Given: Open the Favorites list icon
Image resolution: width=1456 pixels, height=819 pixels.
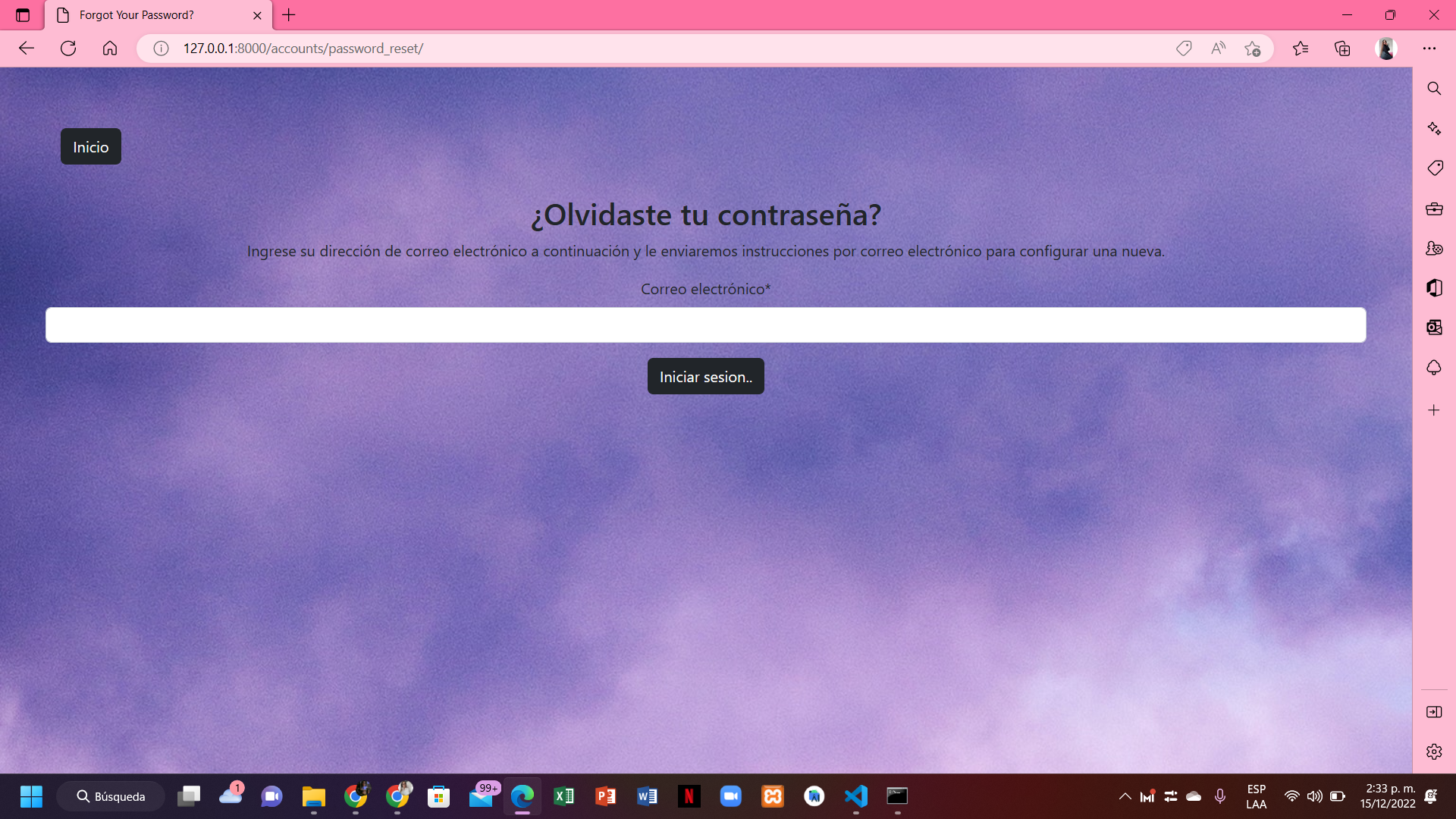Looking at the screenshot, I should [1301, 49].
